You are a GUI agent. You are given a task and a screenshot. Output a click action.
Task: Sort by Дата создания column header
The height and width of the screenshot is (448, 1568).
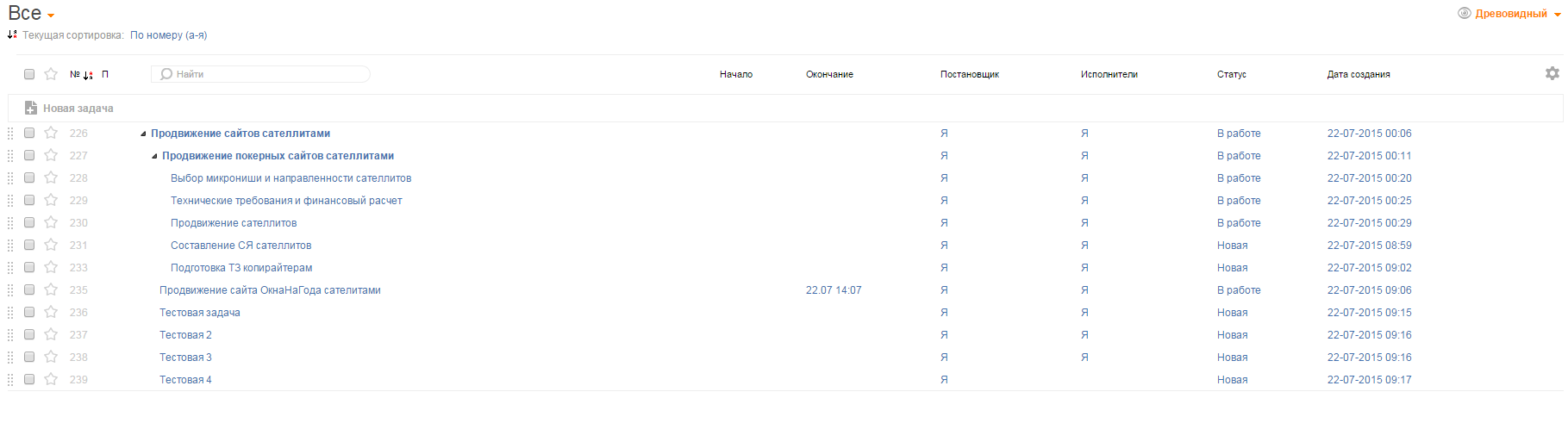tap(1358, 74)
